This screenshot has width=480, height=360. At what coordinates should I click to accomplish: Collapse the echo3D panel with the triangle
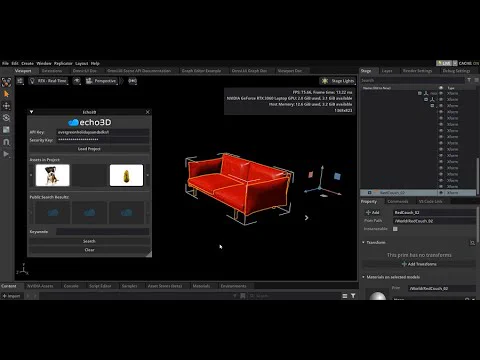click(31, 112)
